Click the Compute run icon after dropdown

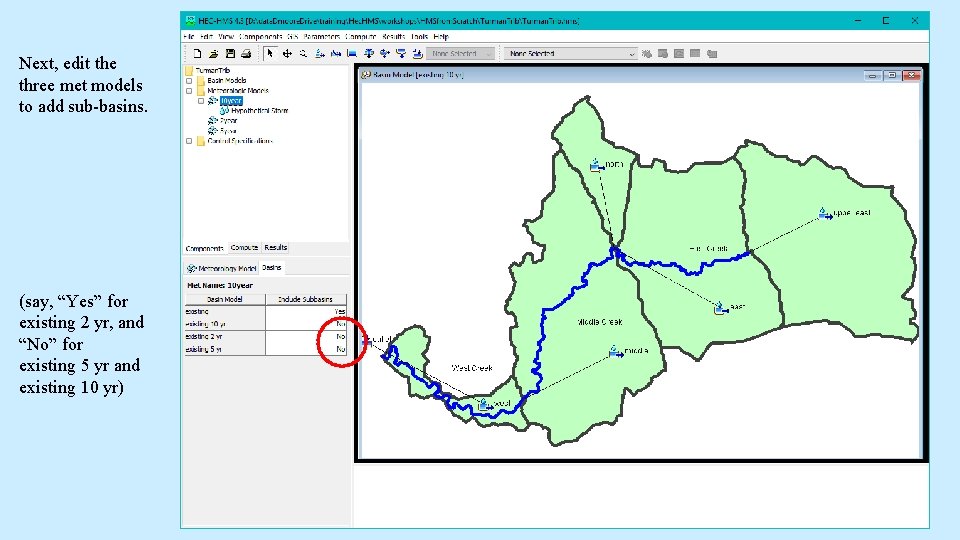(x=647, y=54)
